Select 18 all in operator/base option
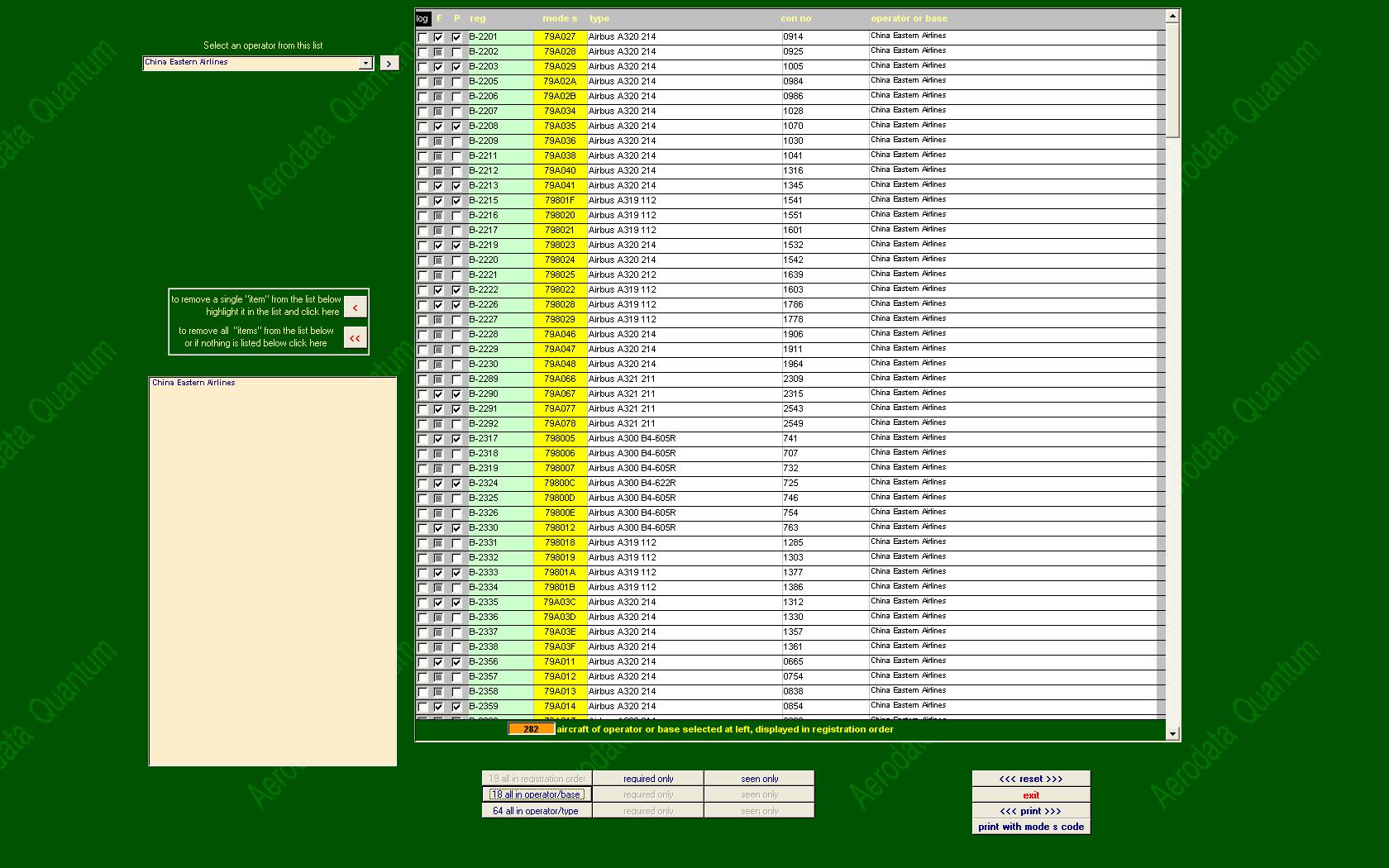Screen dimensions: 1389x868 (536, 794)
